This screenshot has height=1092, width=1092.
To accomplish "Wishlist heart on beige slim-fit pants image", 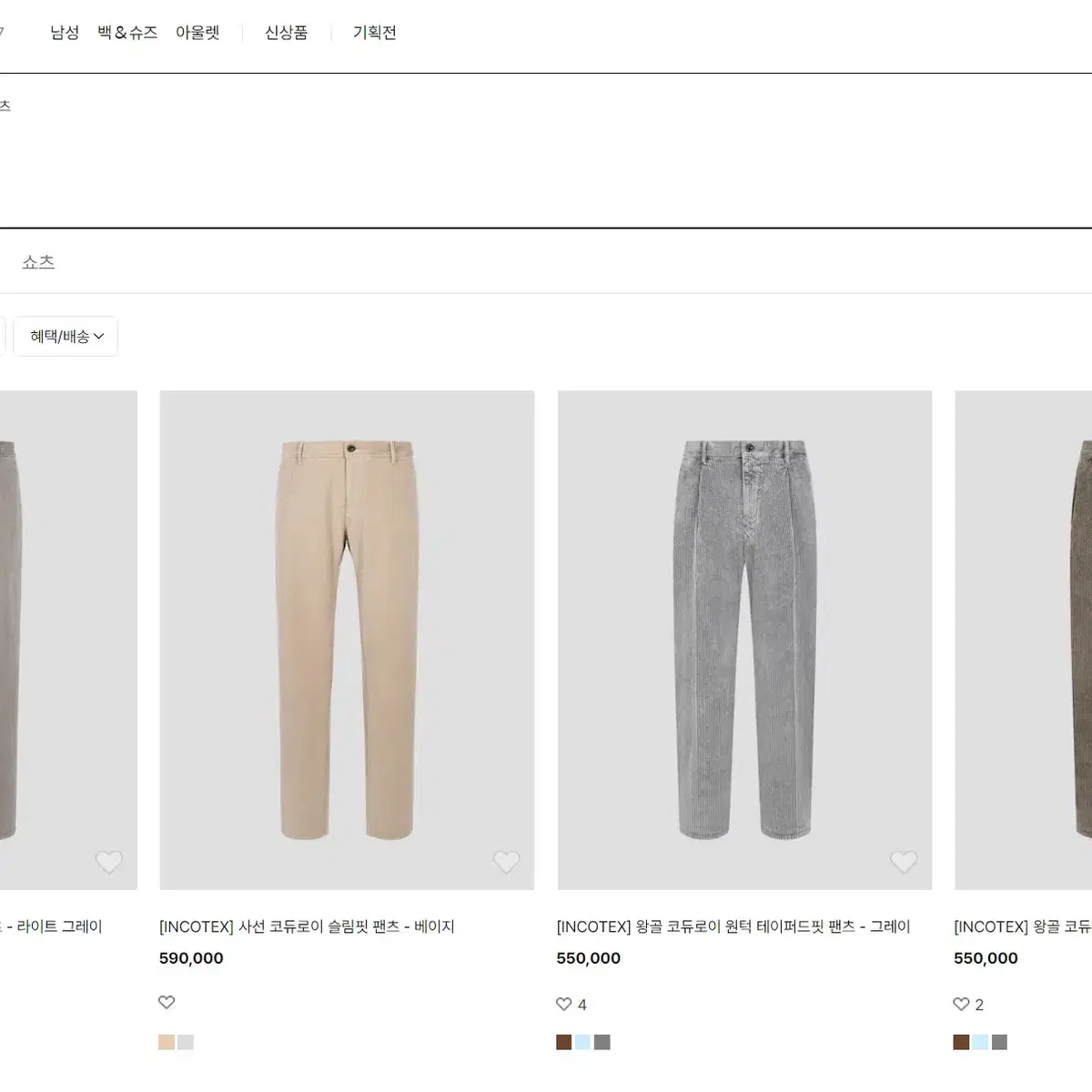I will coord(506,861).
